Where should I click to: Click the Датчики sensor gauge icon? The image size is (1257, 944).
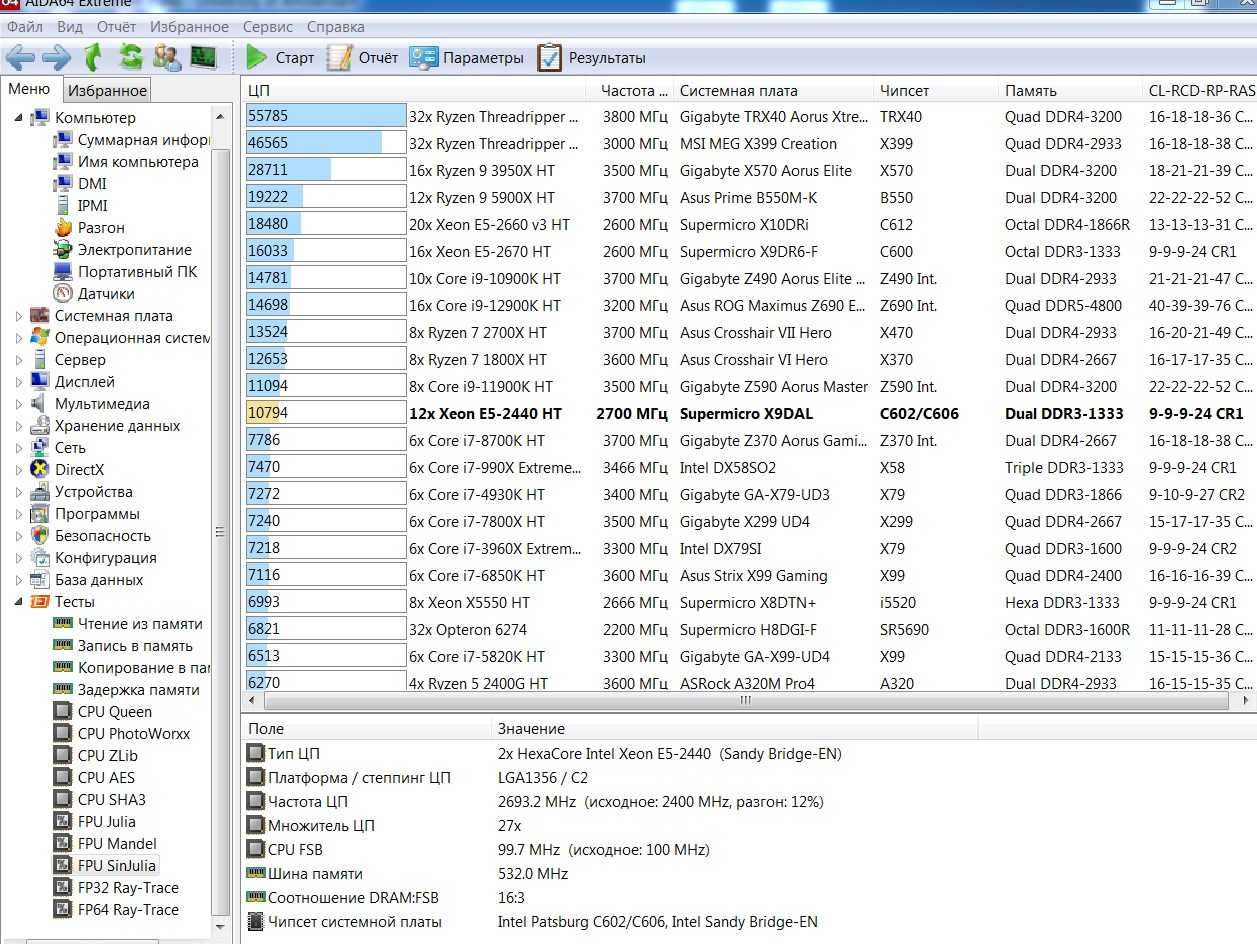pyautogui.click(x=63, y=294)
